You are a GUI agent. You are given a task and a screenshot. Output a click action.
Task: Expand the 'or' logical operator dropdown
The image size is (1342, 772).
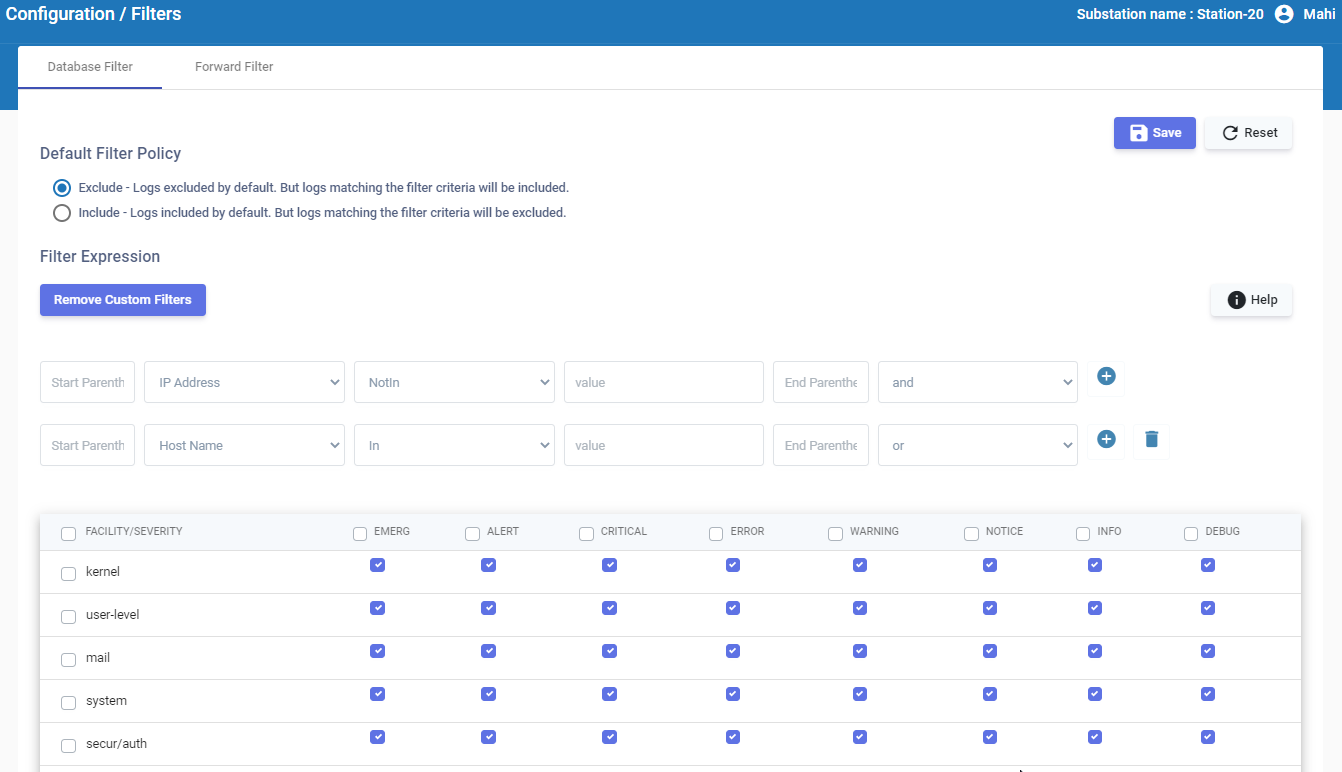pos(977,445)
